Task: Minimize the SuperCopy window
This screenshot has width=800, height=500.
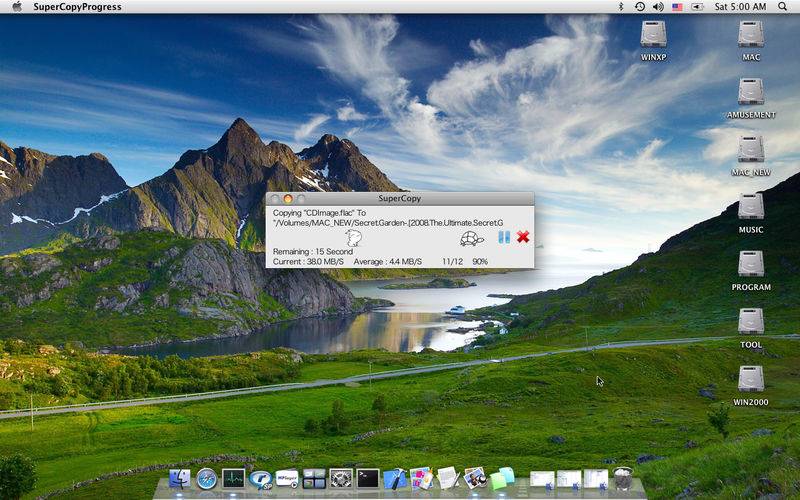Action: 288,199
